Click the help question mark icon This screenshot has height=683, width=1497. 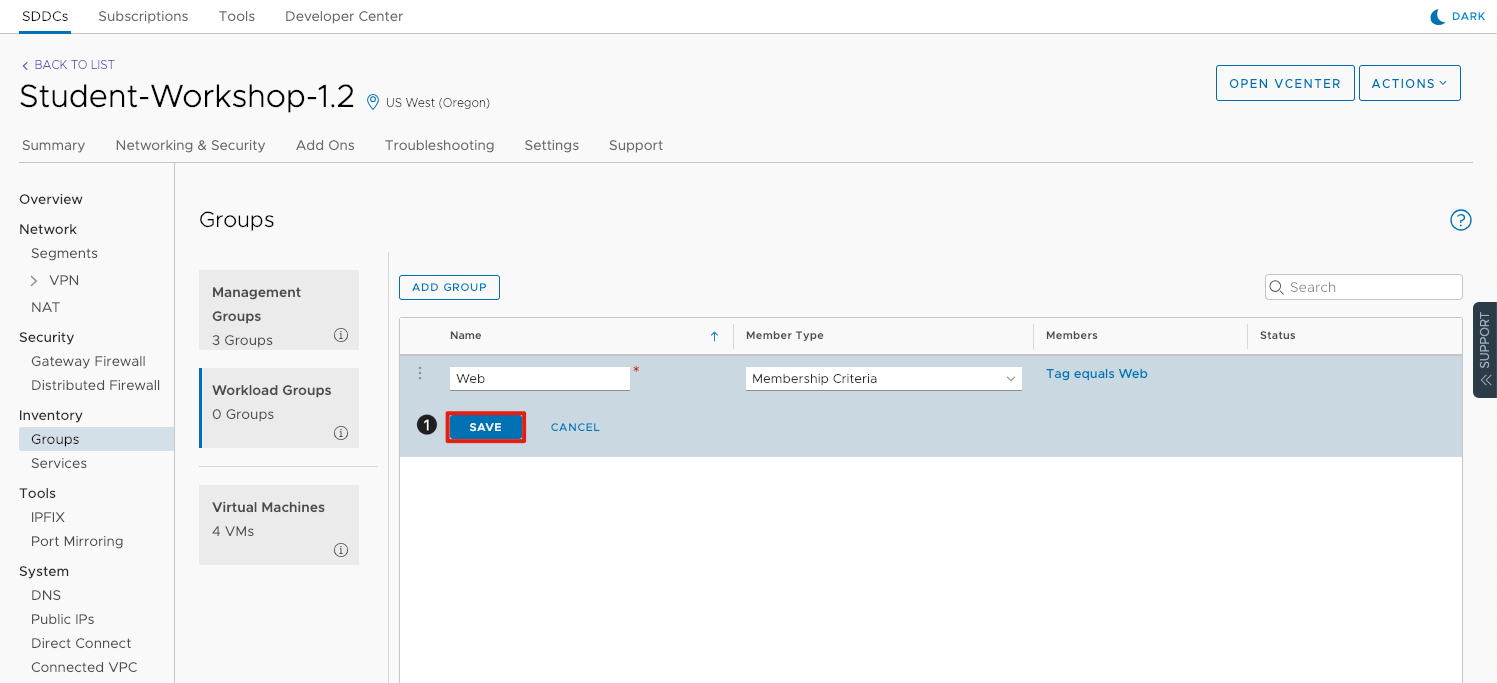pos(1460,220)
